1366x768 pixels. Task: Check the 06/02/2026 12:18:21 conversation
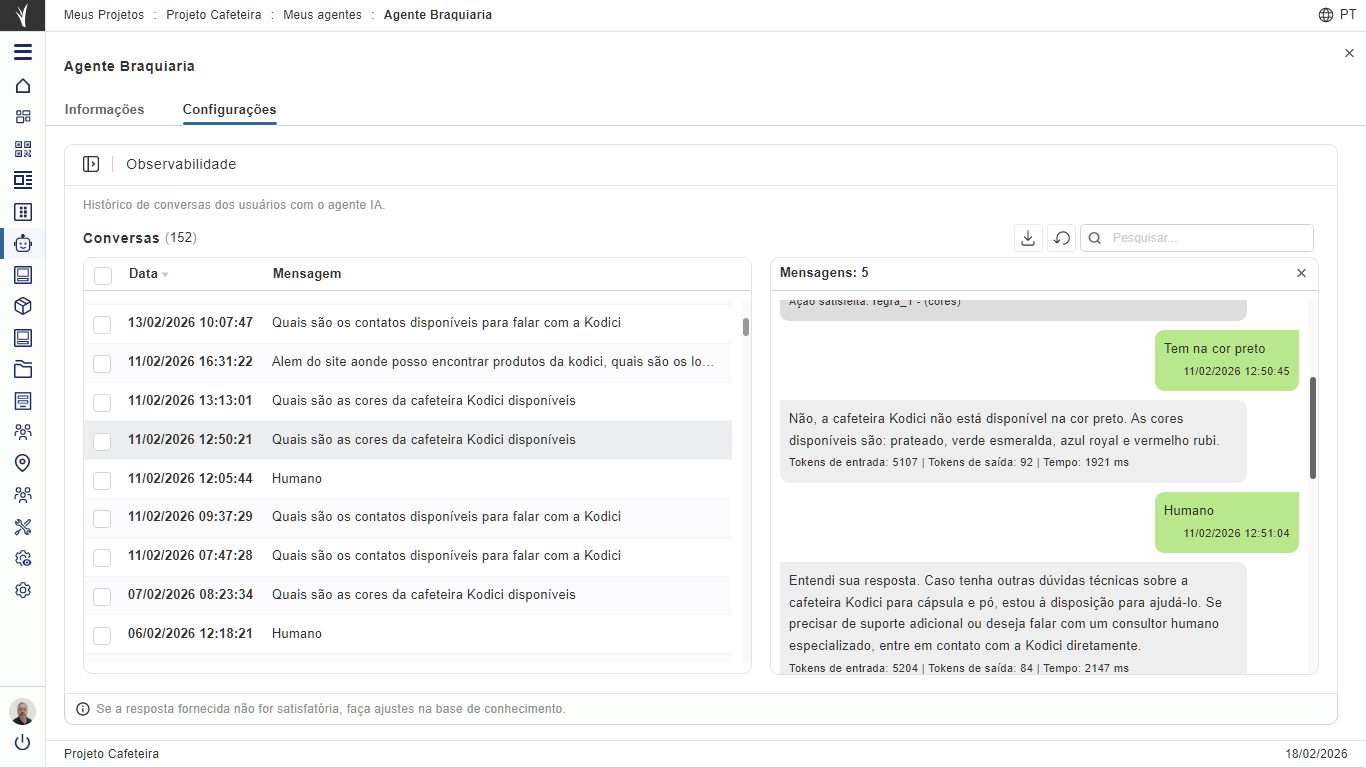pyautogui.click(x=102, y=635)
